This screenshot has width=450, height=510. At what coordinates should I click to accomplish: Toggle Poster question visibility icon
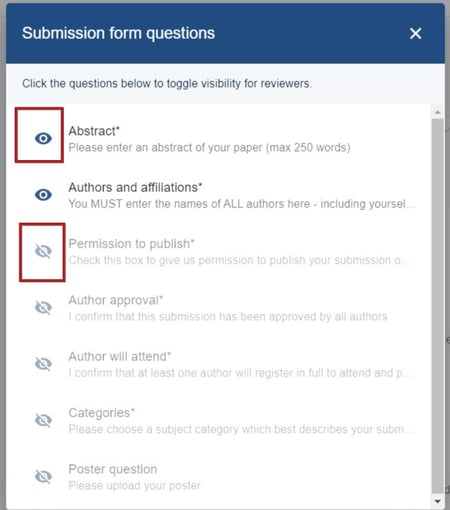tap(43, 476)
